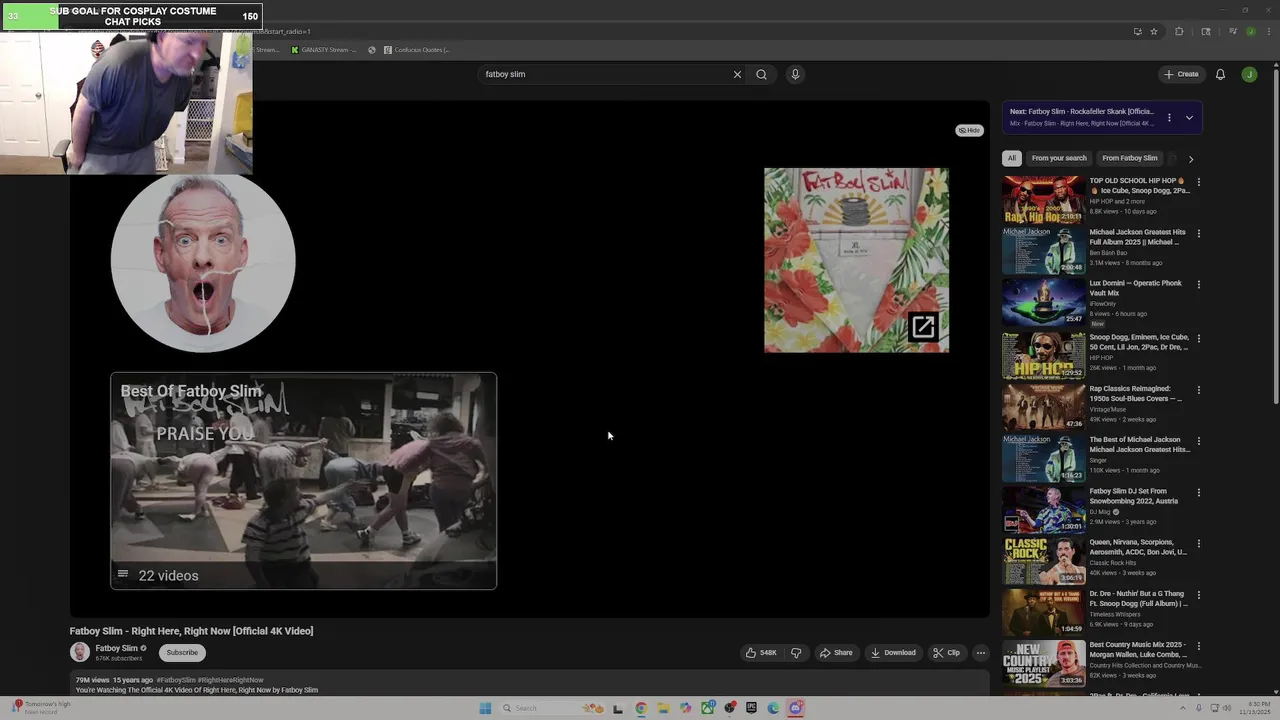1280x720 pixels.
Task: Show hidden system tray icons
Action: tap(1182, 708)
